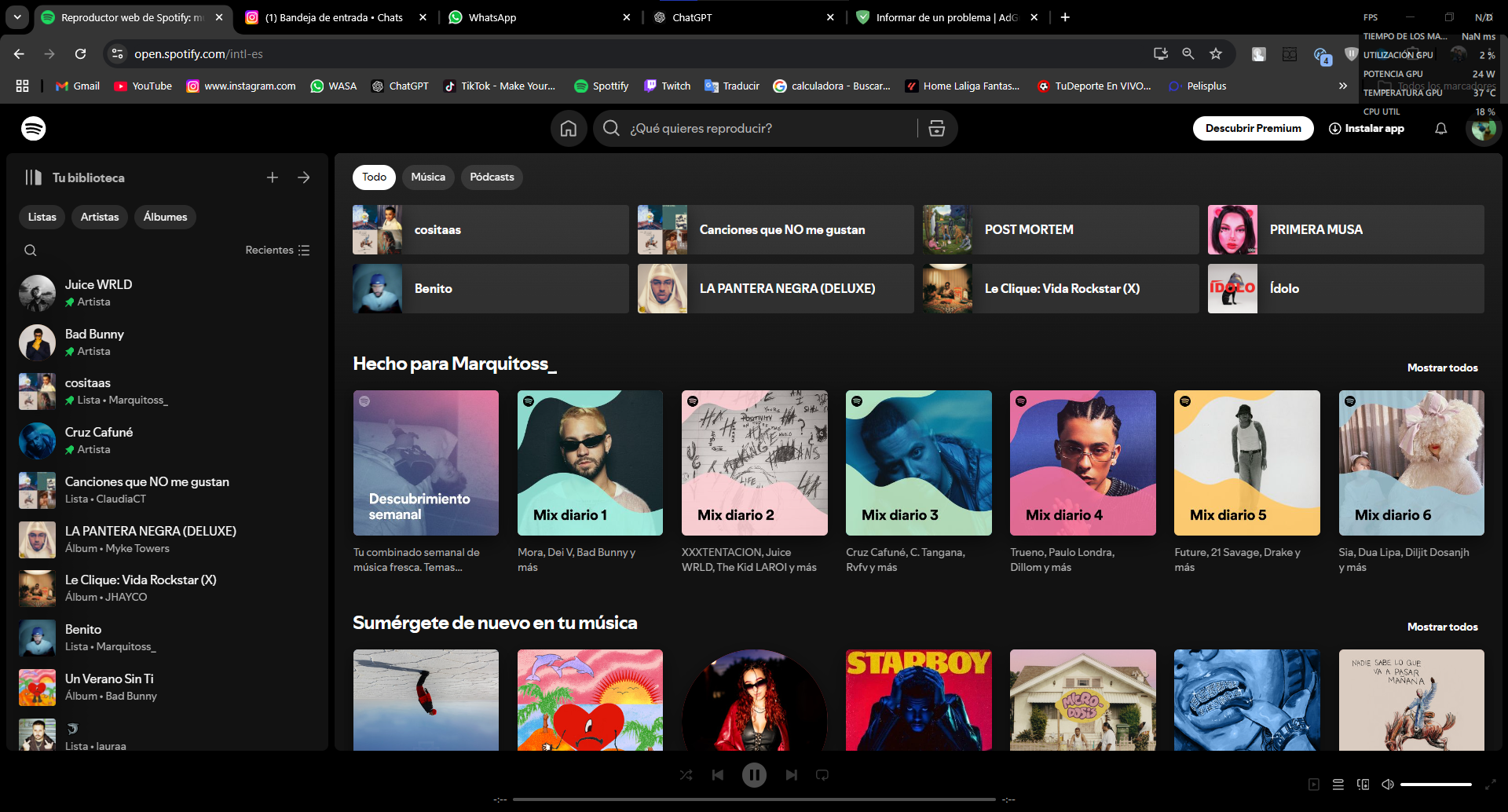Screen dimensions: 1508x812
Task: Show all of Hecho para Marquitoss_
Action: 1442,368
